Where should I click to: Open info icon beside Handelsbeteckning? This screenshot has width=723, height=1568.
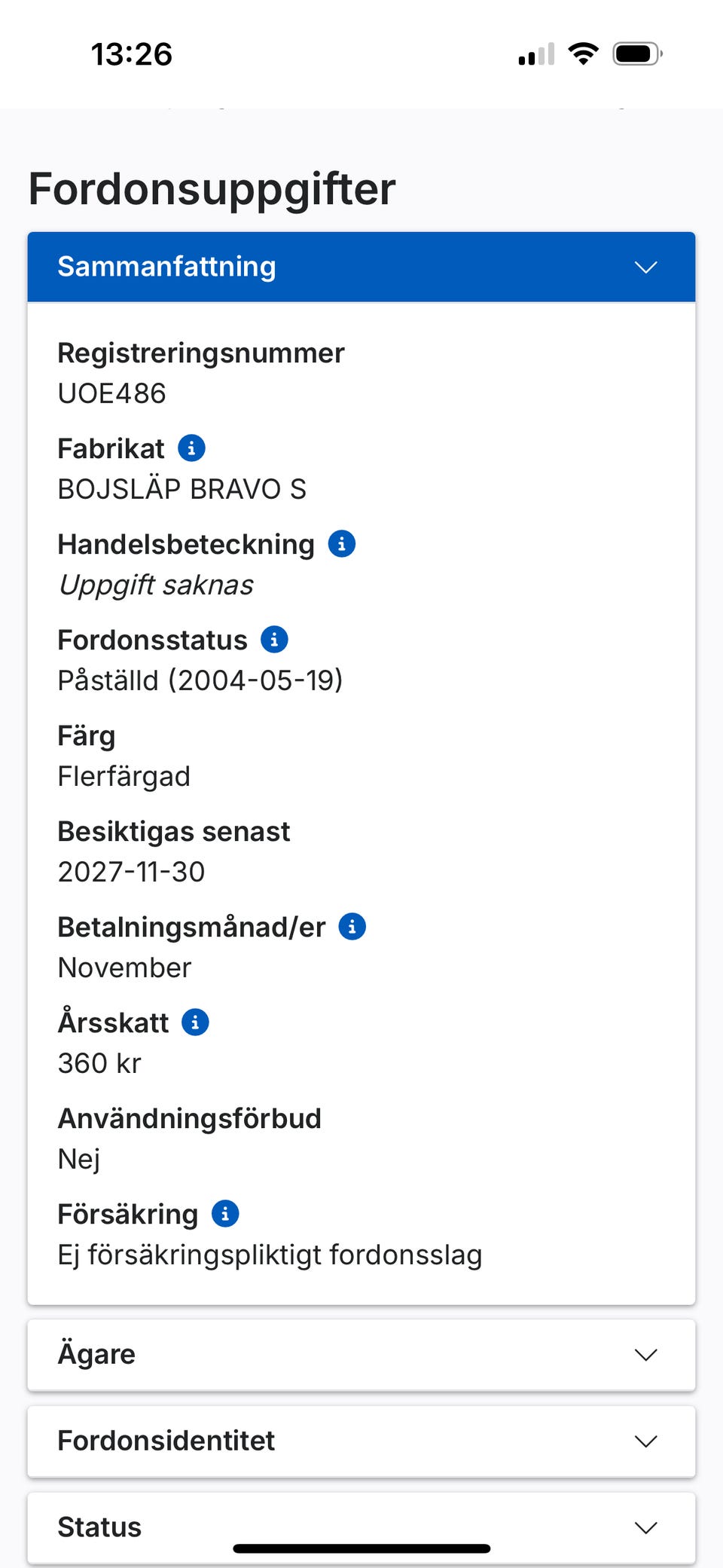pos(342,544)
